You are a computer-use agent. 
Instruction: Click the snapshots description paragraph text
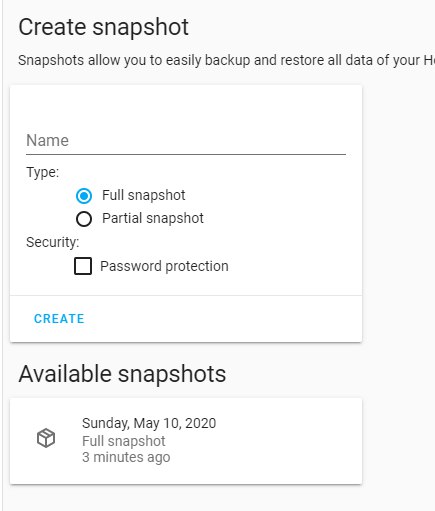tap(226, 61)
